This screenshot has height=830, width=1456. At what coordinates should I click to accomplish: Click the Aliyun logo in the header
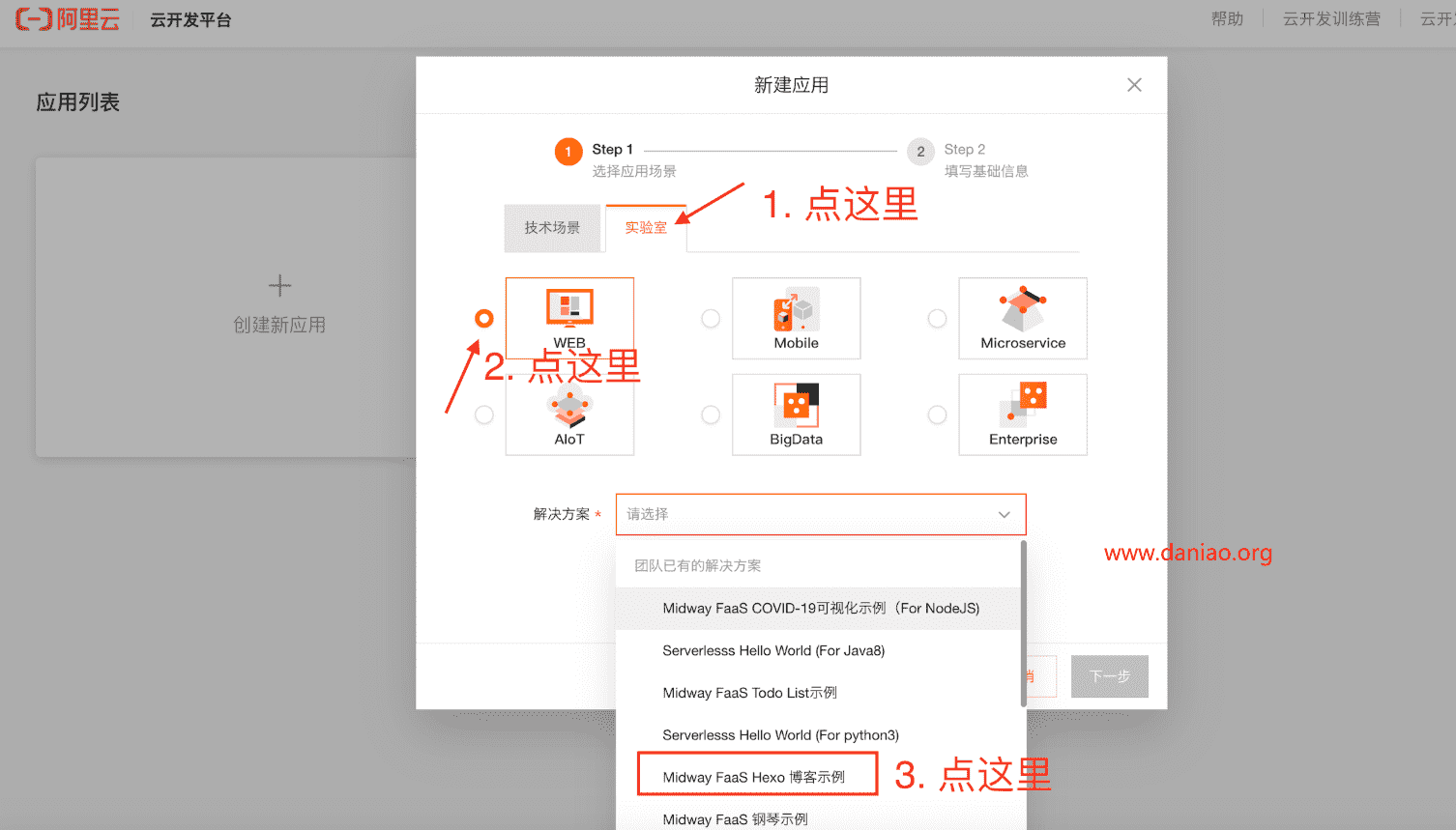(x=68, y=19)
